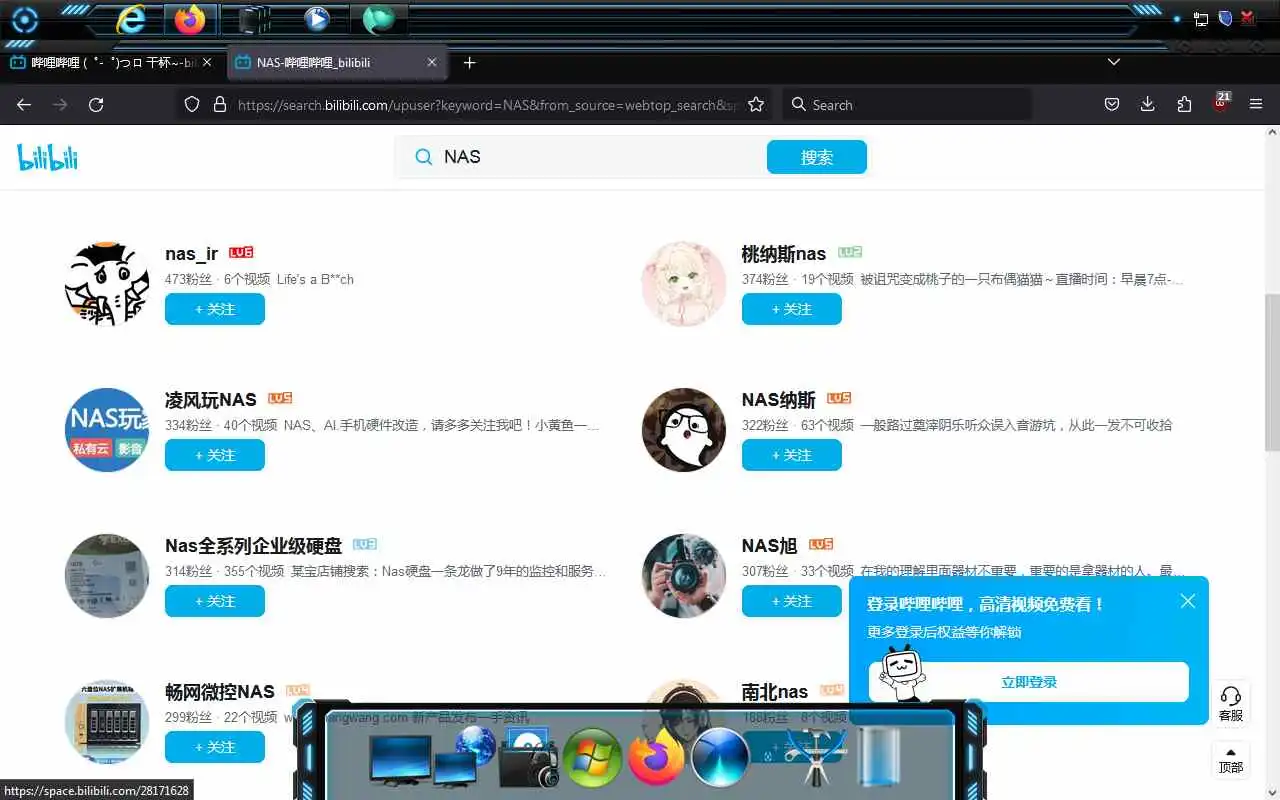This screenshot has height=800, width=1280.
Task: Focus the bilibili NAS search input
Action: (x=598, y=157)
